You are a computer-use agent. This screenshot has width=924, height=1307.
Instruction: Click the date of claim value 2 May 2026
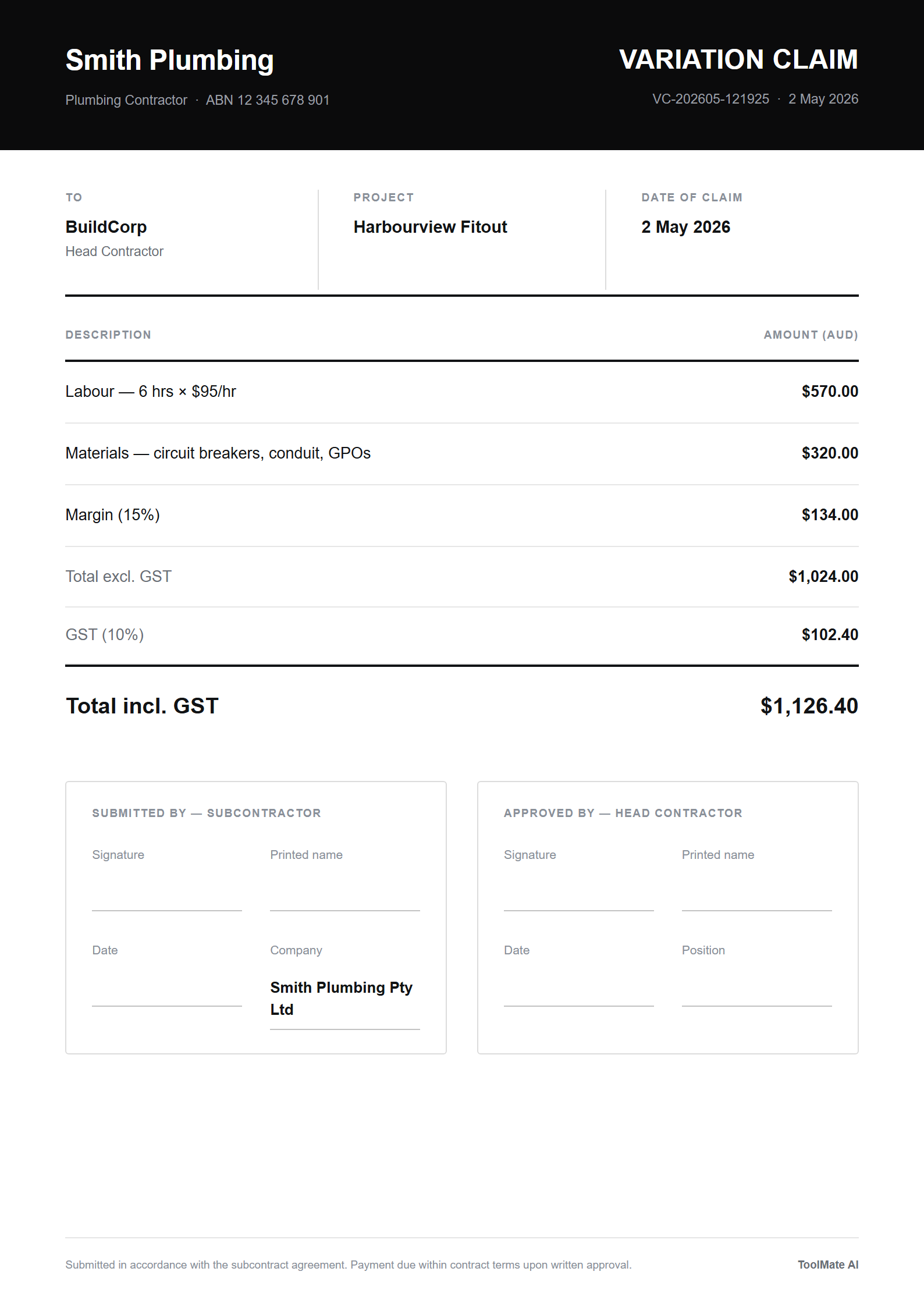(x=685, y=227)
